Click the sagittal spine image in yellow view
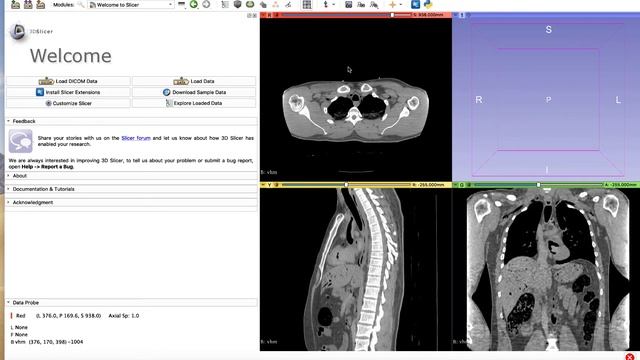The width and height of the screenshot is (640, 360). click(355, 269)
